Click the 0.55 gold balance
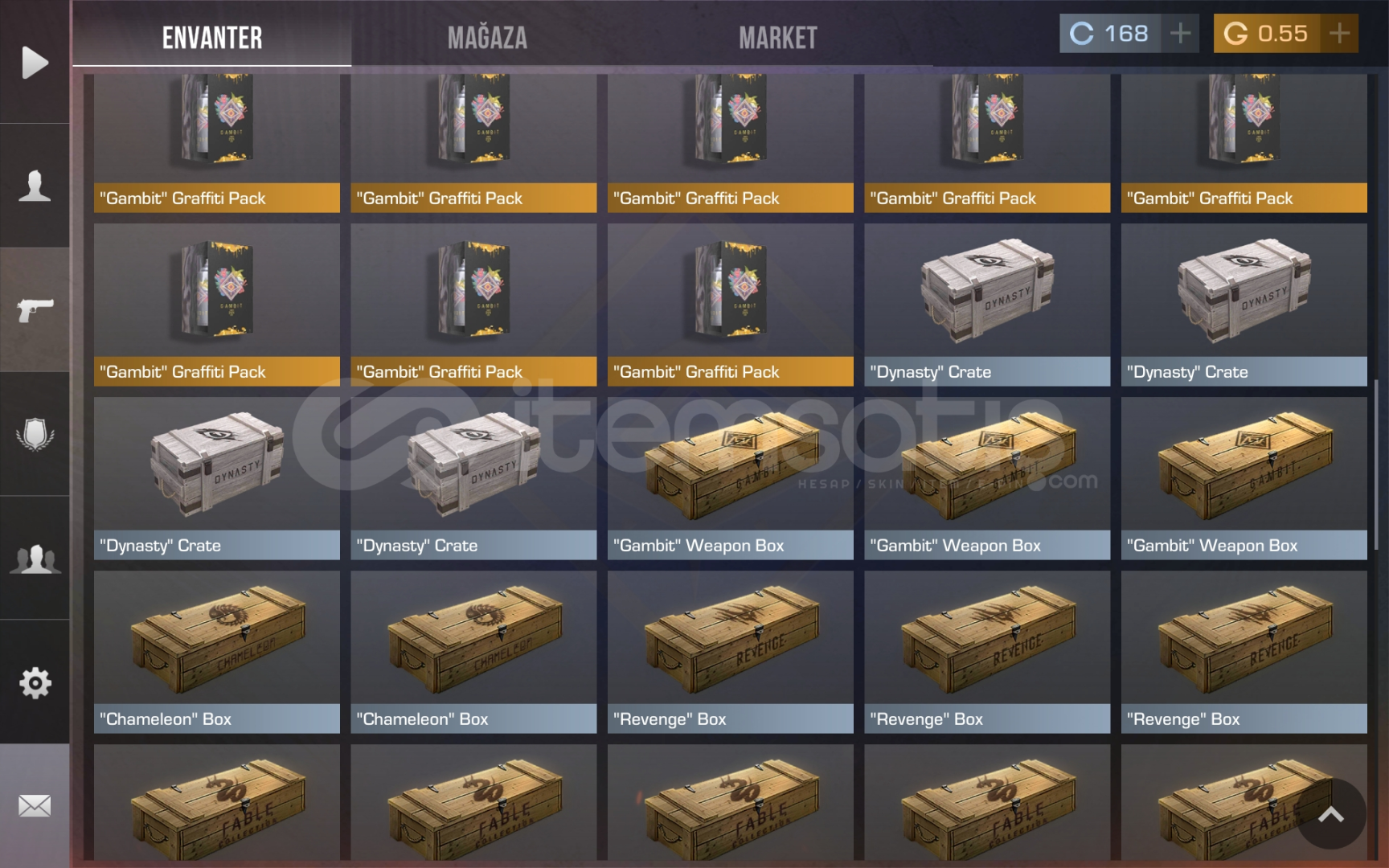Viewport: 1389px width, 868px height. pyautogui.click(x=1267, y=34)
